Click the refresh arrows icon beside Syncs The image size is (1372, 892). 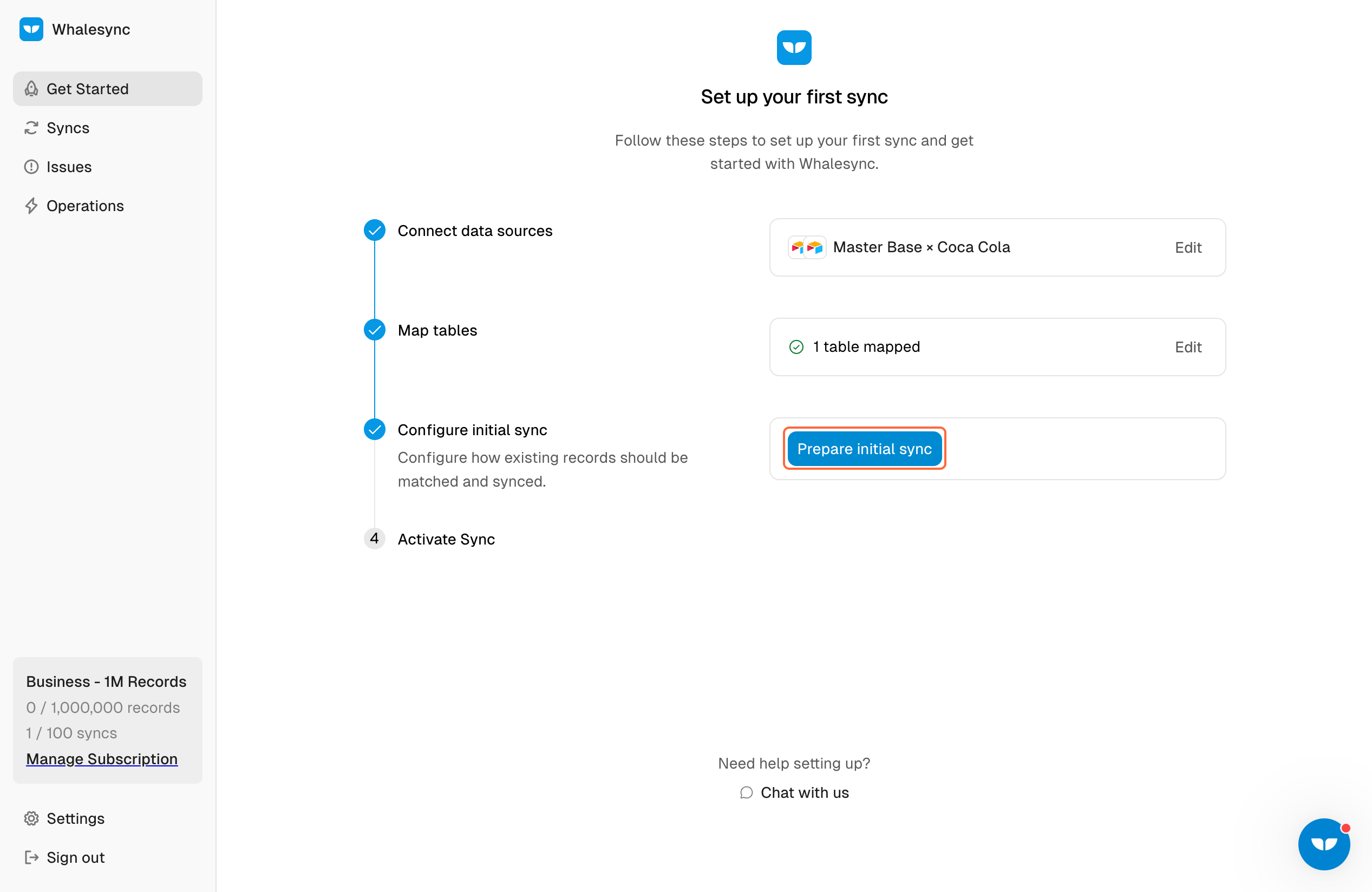31,128
